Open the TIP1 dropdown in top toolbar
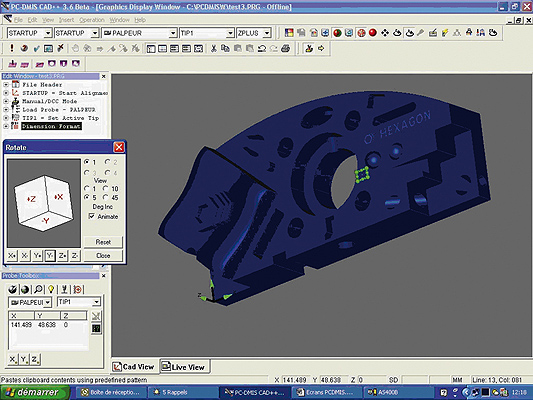The width and height of the screenshot is (533, 400). [x=230, y=33]
